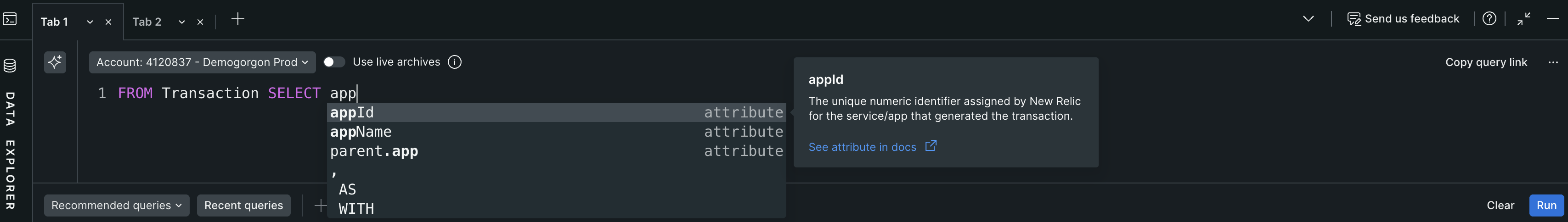Expand the Tab 1 chevron menu
This screenshot has width=1568, height=222.
tap(90, 22)
